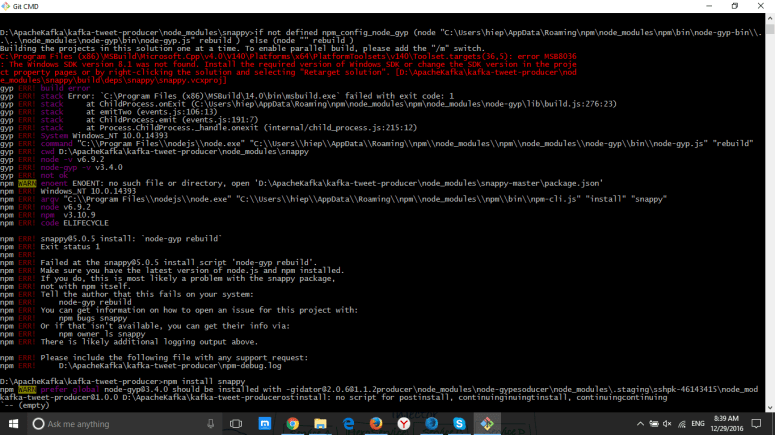This screenshot has width=775, height=435.
Task: Click the Git CMD taskbar icon
Action: point(487,424)
